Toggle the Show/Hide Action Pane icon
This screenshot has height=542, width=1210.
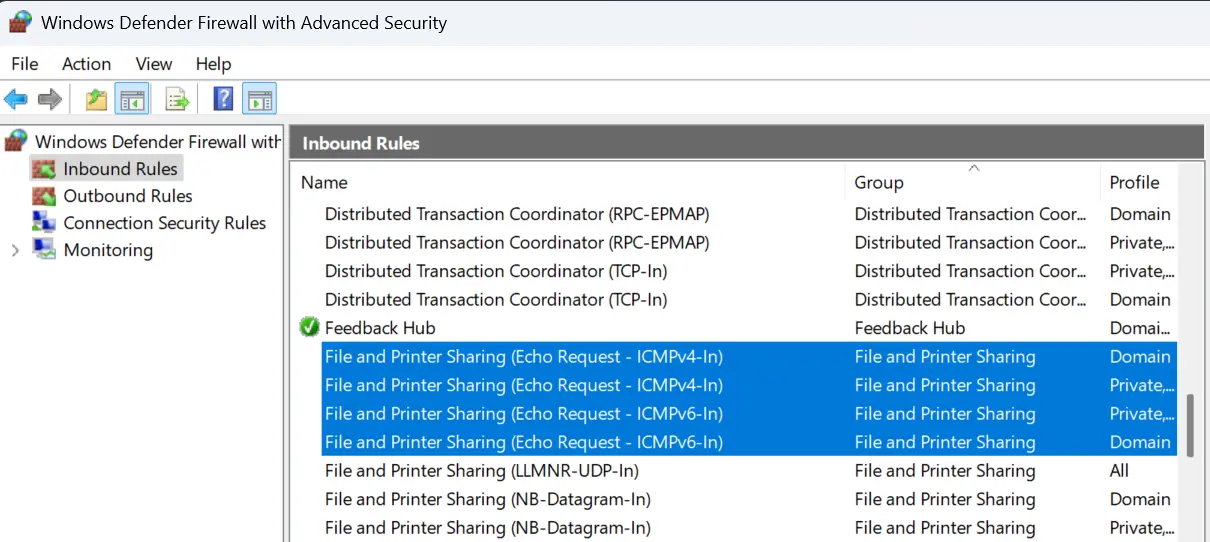click(x=260, y=99)
